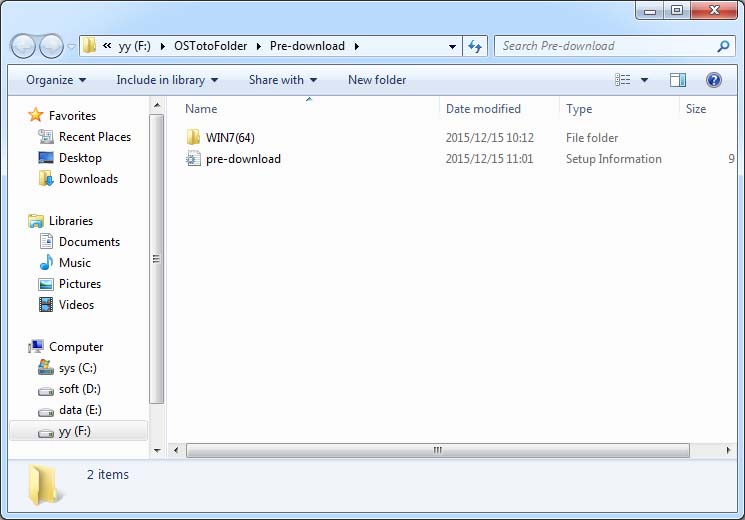
Task: Click navigation pane scroll up arrow
Action: [157, 105]
